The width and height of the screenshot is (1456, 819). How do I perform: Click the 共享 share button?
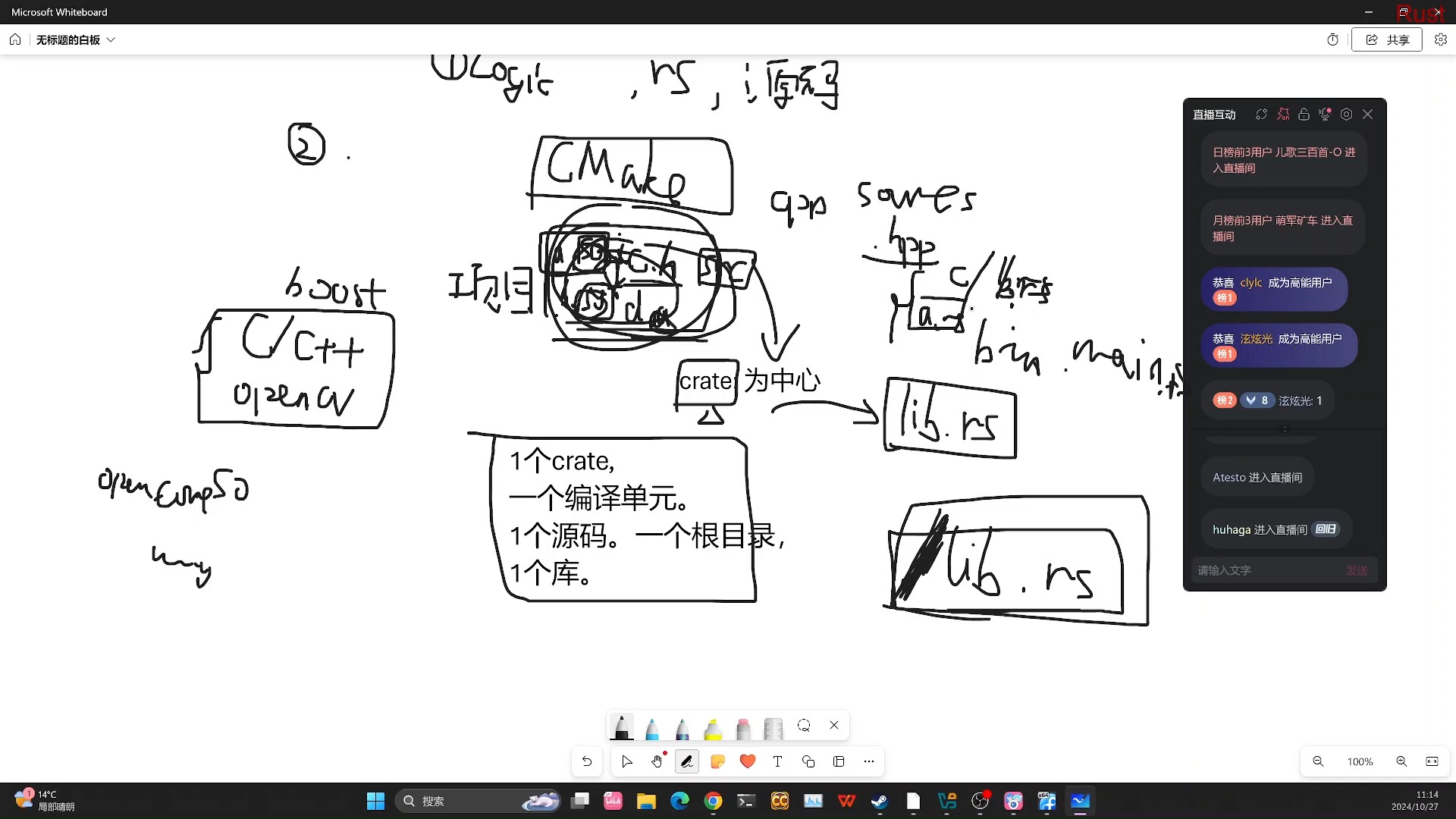click(x=1387, y=39)
